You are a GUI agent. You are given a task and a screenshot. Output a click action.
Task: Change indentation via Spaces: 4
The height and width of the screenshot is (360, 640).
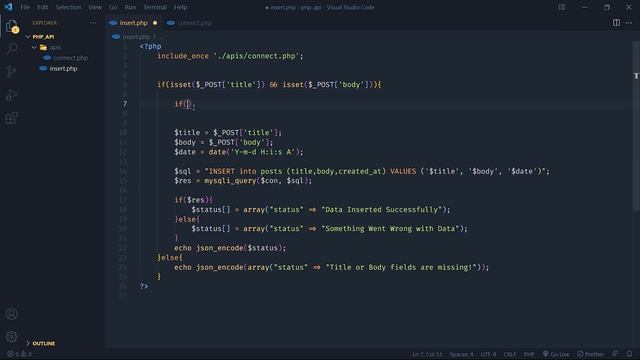(461, 354)
